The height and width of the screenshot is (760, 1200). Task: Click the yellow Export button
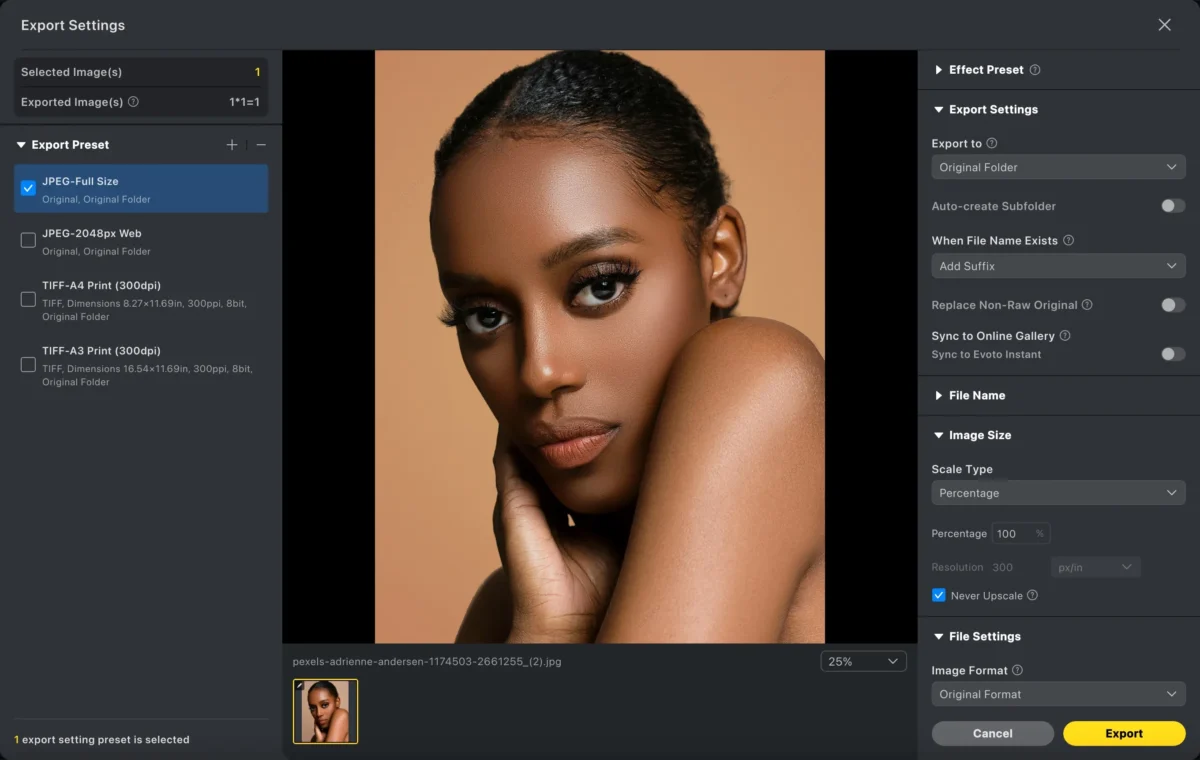(1123, 733)
